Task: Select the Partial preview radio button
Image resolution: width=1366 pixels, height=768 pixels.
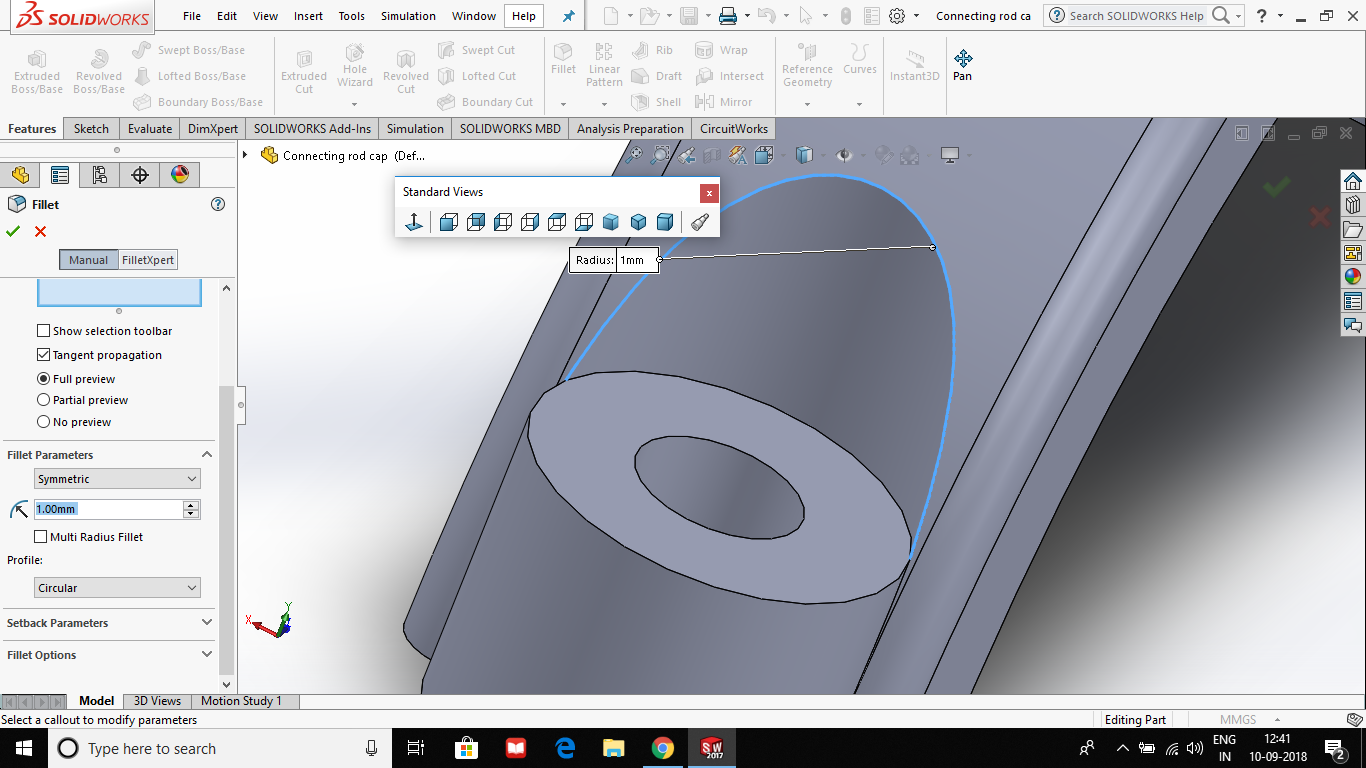Action: pos(43,398)
